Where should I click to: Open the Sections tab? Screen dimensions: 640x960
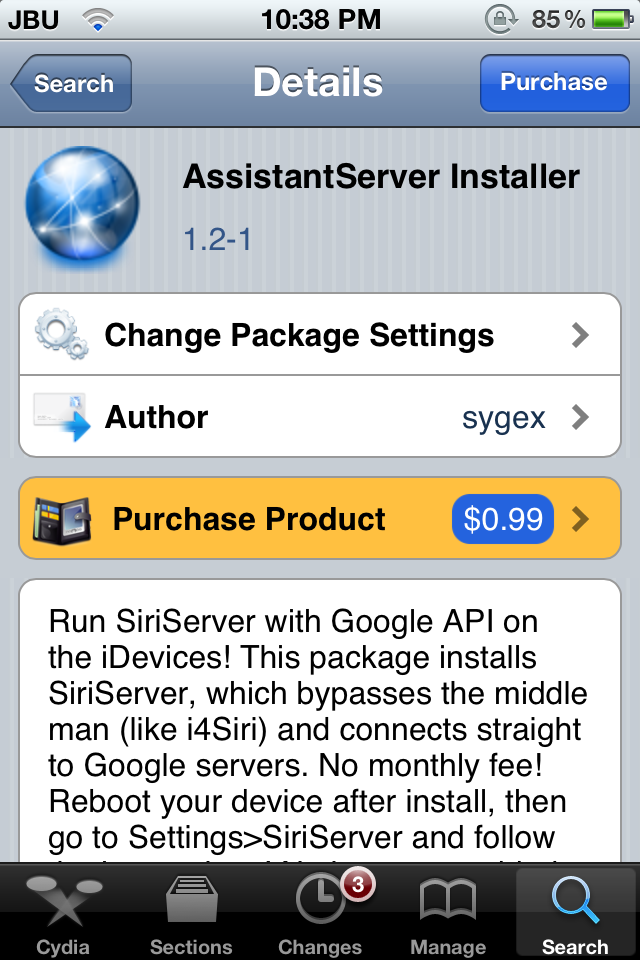[x=191, y=913]
